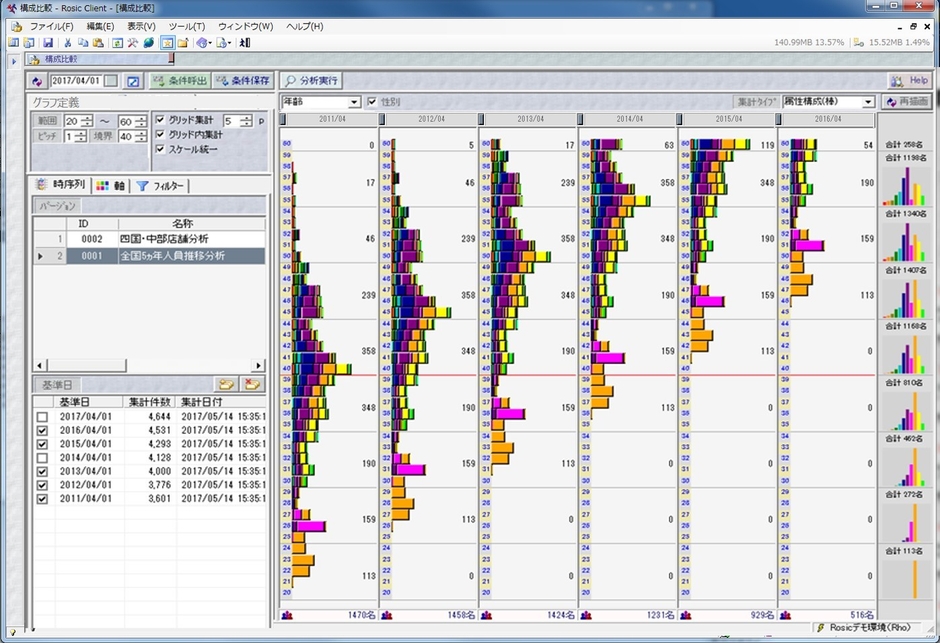Switch to the フィルター tab
This screenshot has width=940, height=643.
coord(161,186)
